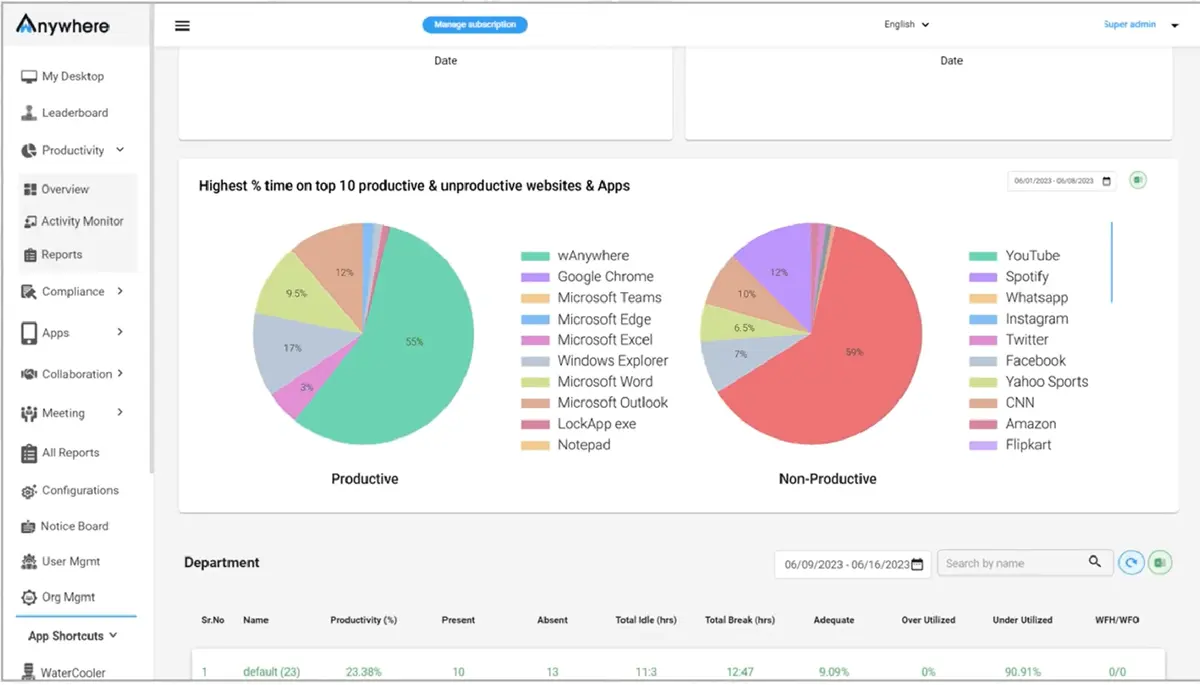Expand the Compliance submenu arrow
Viewport: 1200px width, 685px height.
pos(120,291)
